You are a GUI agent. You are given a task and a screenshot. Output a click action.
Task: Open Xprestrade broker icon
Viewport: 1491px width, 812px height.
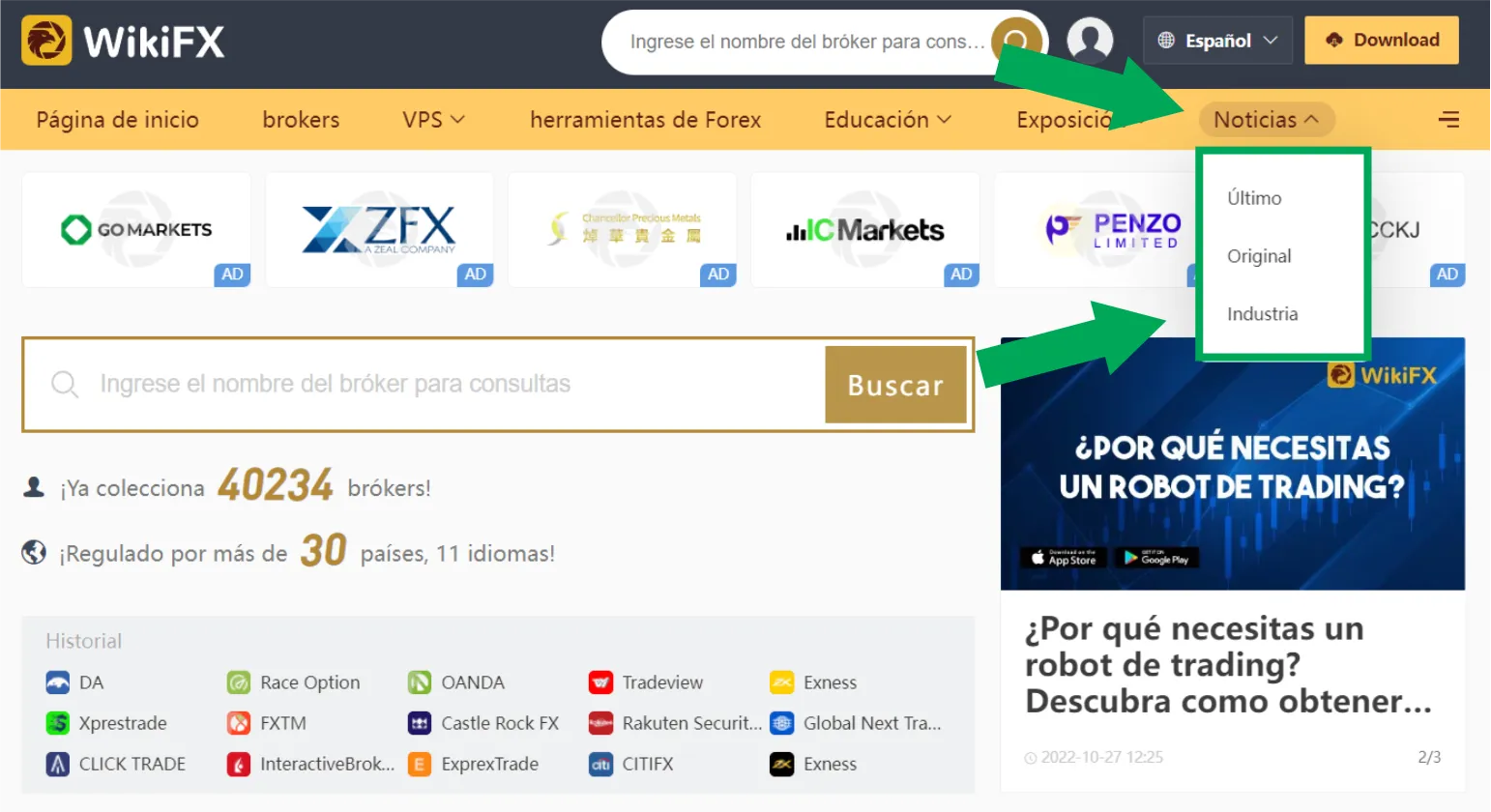(x=58, y=723)
